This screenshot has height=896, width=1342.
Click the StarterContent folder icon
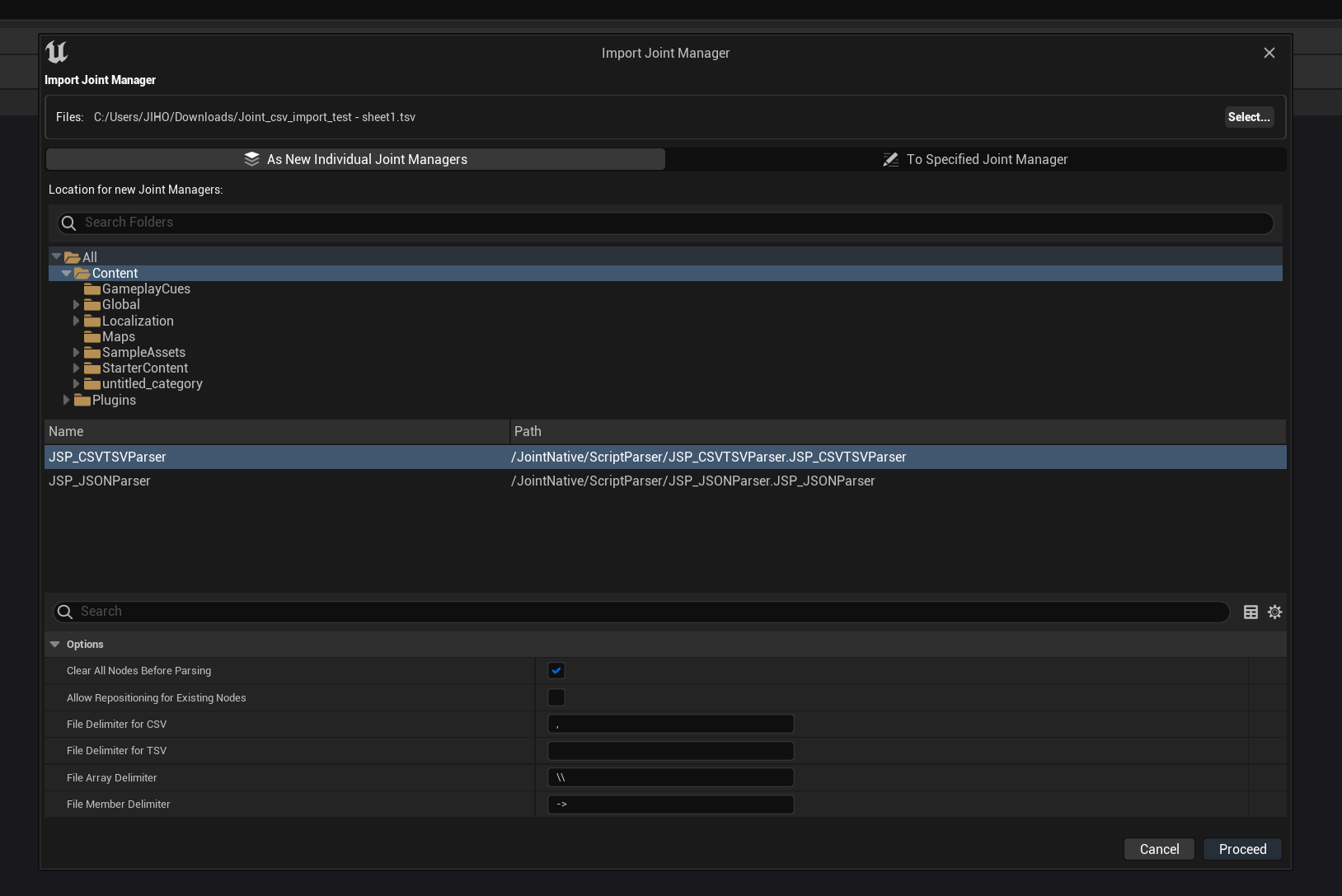(x=92, y=368)
